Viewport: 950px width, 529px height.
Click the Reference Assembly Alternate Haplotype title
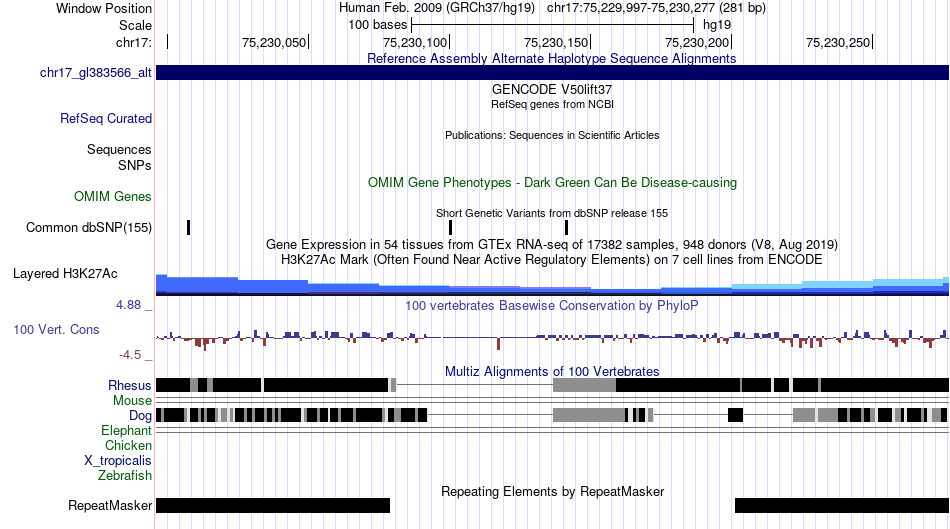552,58
